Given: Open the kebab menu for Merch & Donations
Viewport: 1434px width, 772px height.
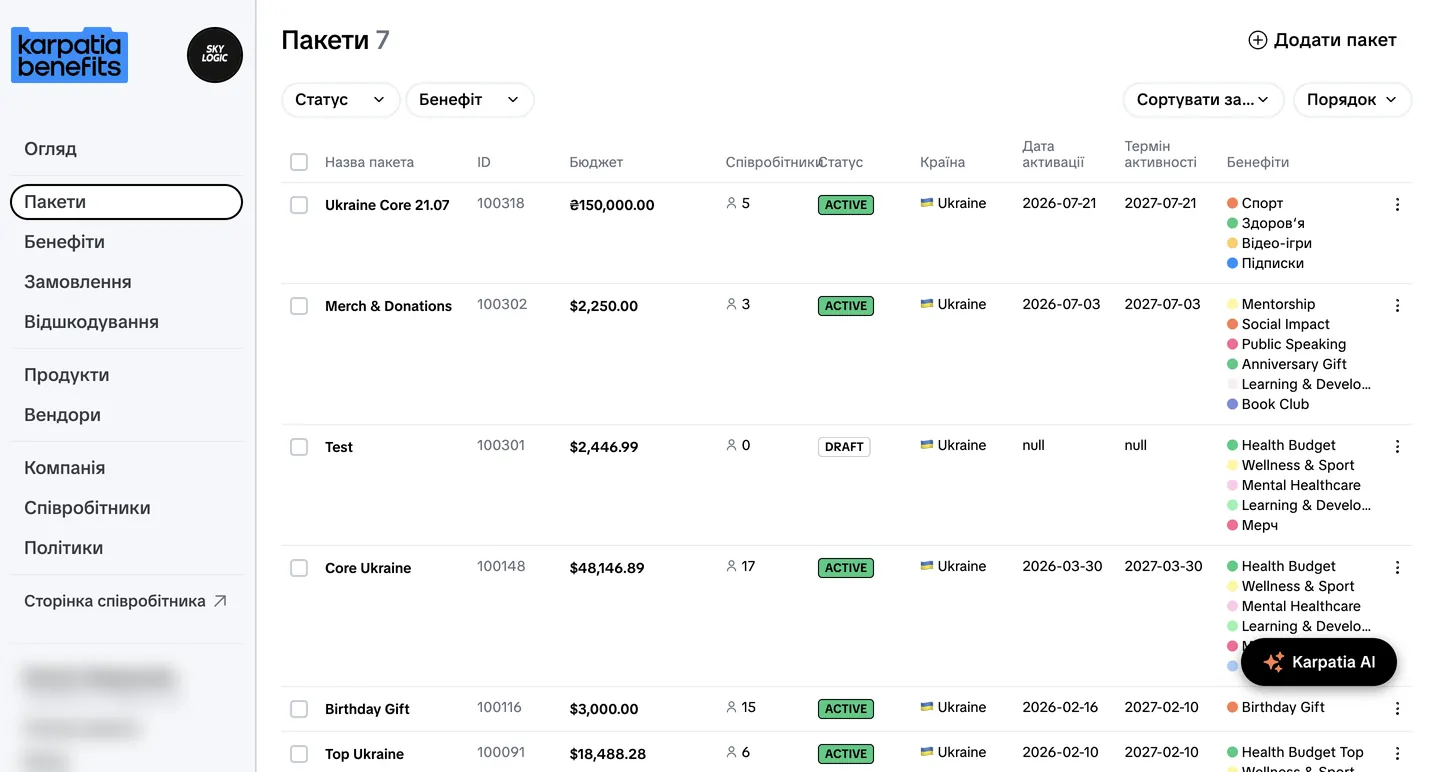Looking at the screenshot, I should point(1397,305).
